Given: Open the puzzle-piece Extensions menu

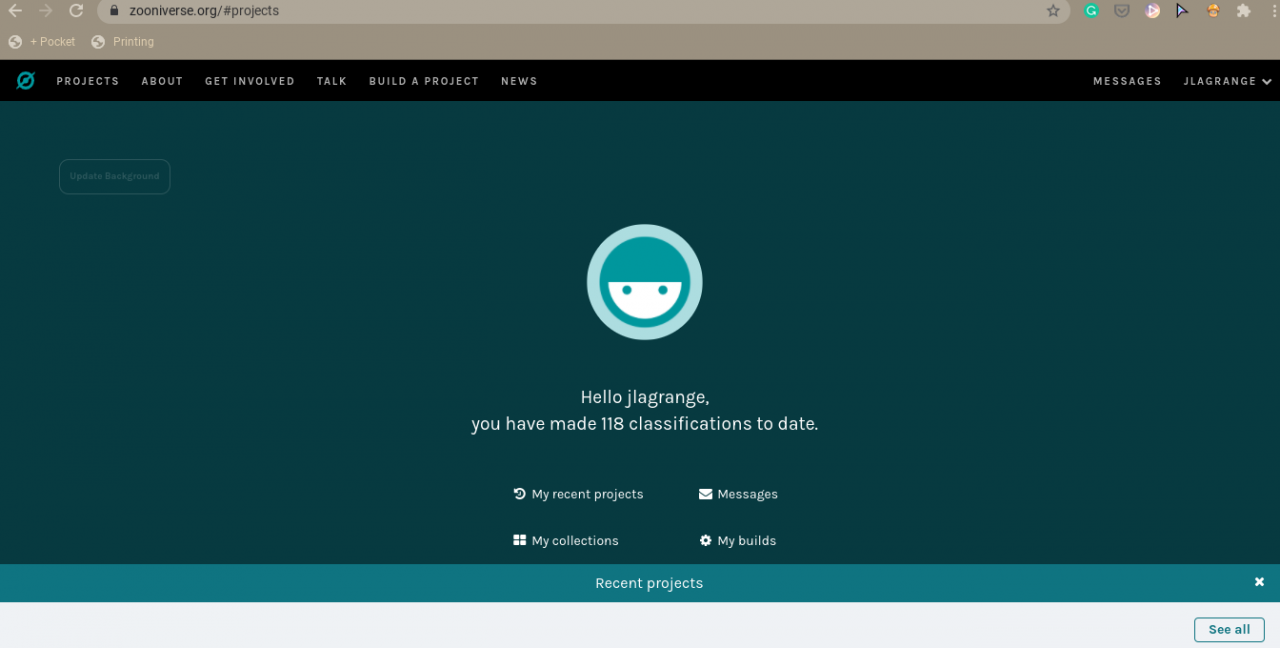Looking at the screenshot, I should pos(1244,11).
